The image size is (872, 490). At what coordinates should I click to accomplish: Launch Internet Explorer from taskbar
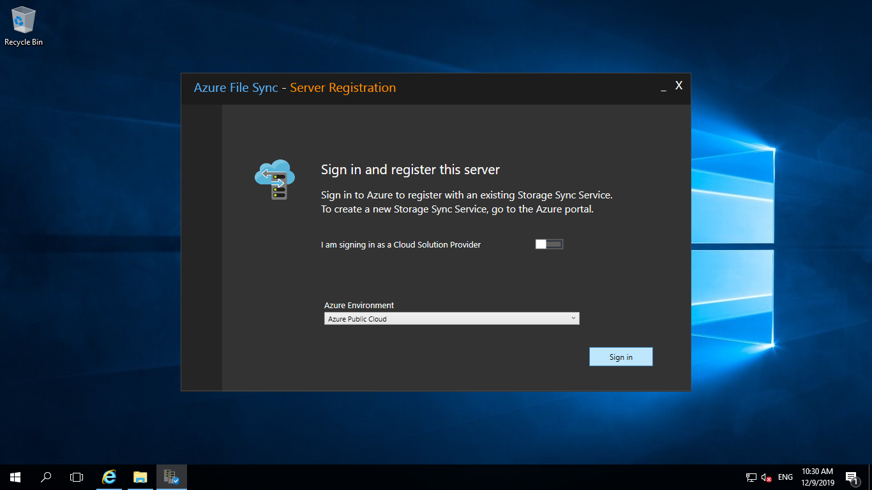point(109,477)
